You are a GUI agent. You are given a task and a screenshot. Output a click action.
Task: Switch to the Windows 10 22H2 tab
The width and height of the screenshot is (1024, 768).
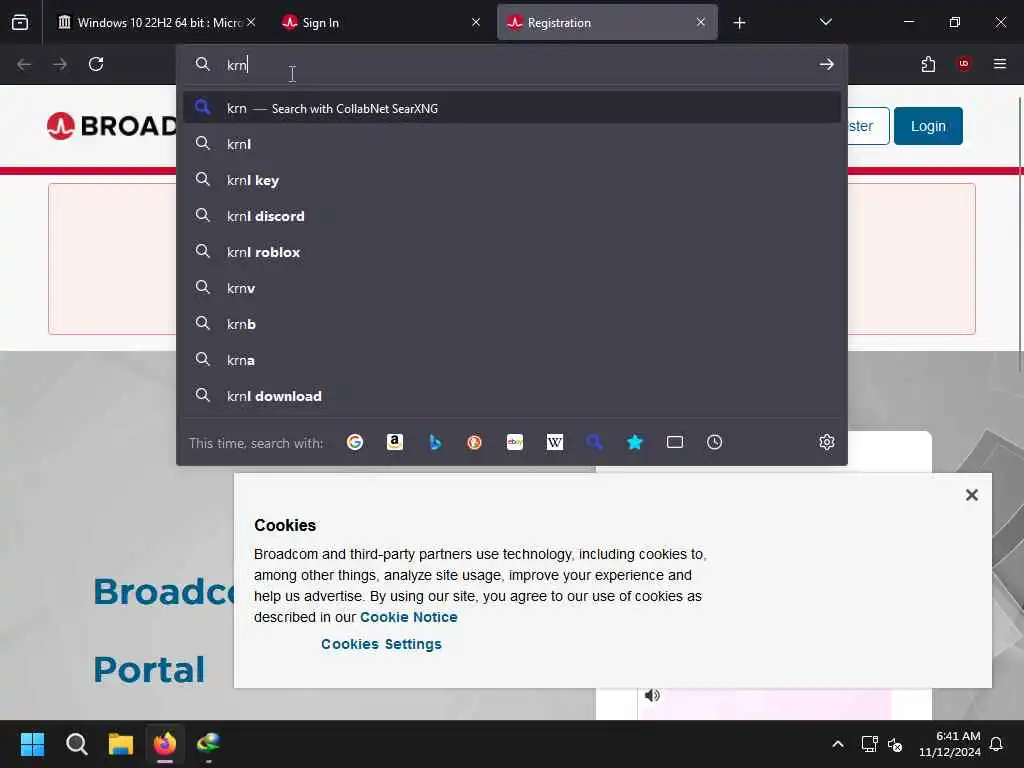point(151,23)
